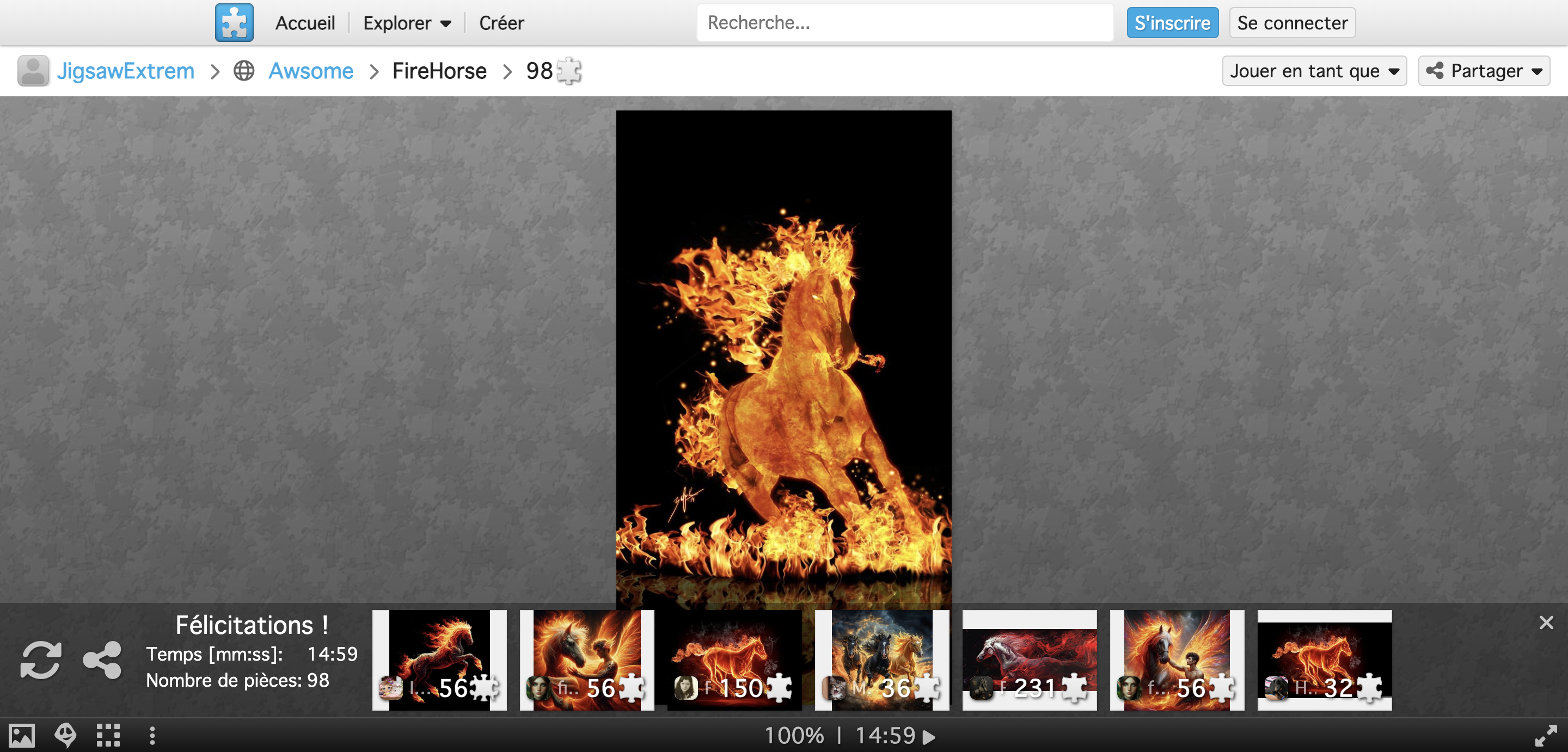Click the arrange pieces grid icon
The height and width of the screenshot is (752, 1568).
108,735
